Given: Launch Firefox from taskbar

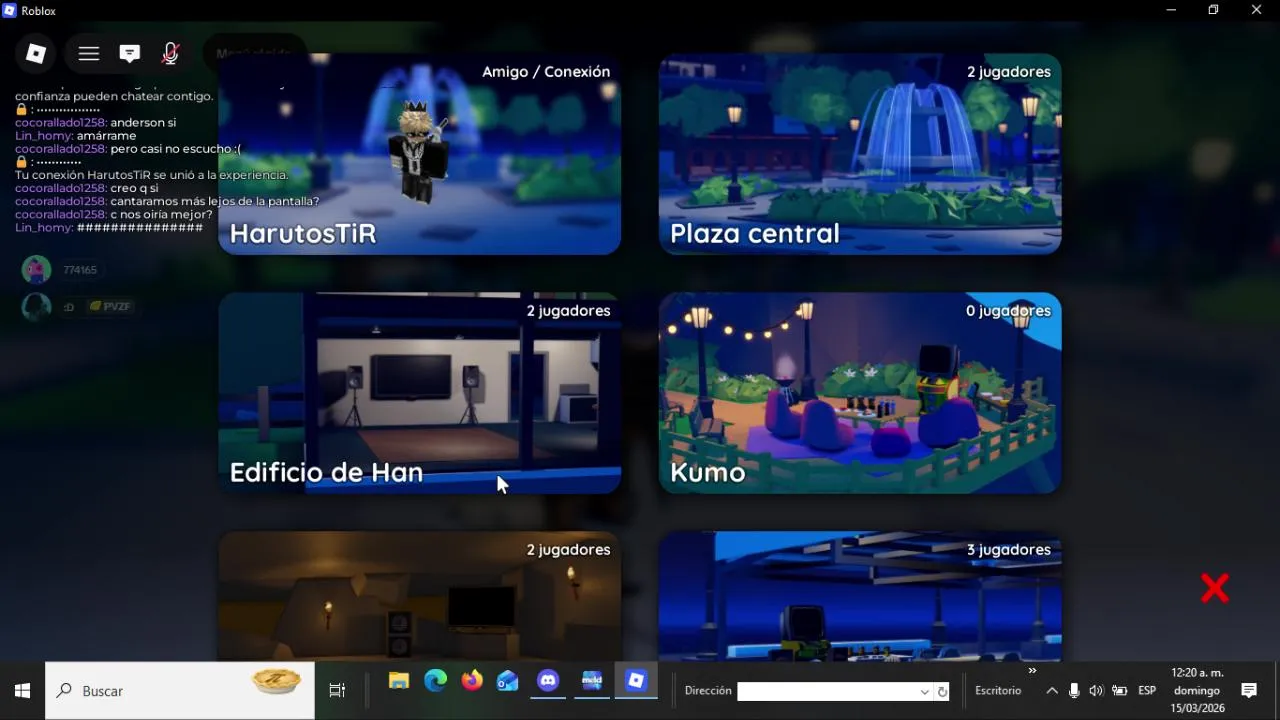Looking at the screenshot, I should [x=472, y=682].
